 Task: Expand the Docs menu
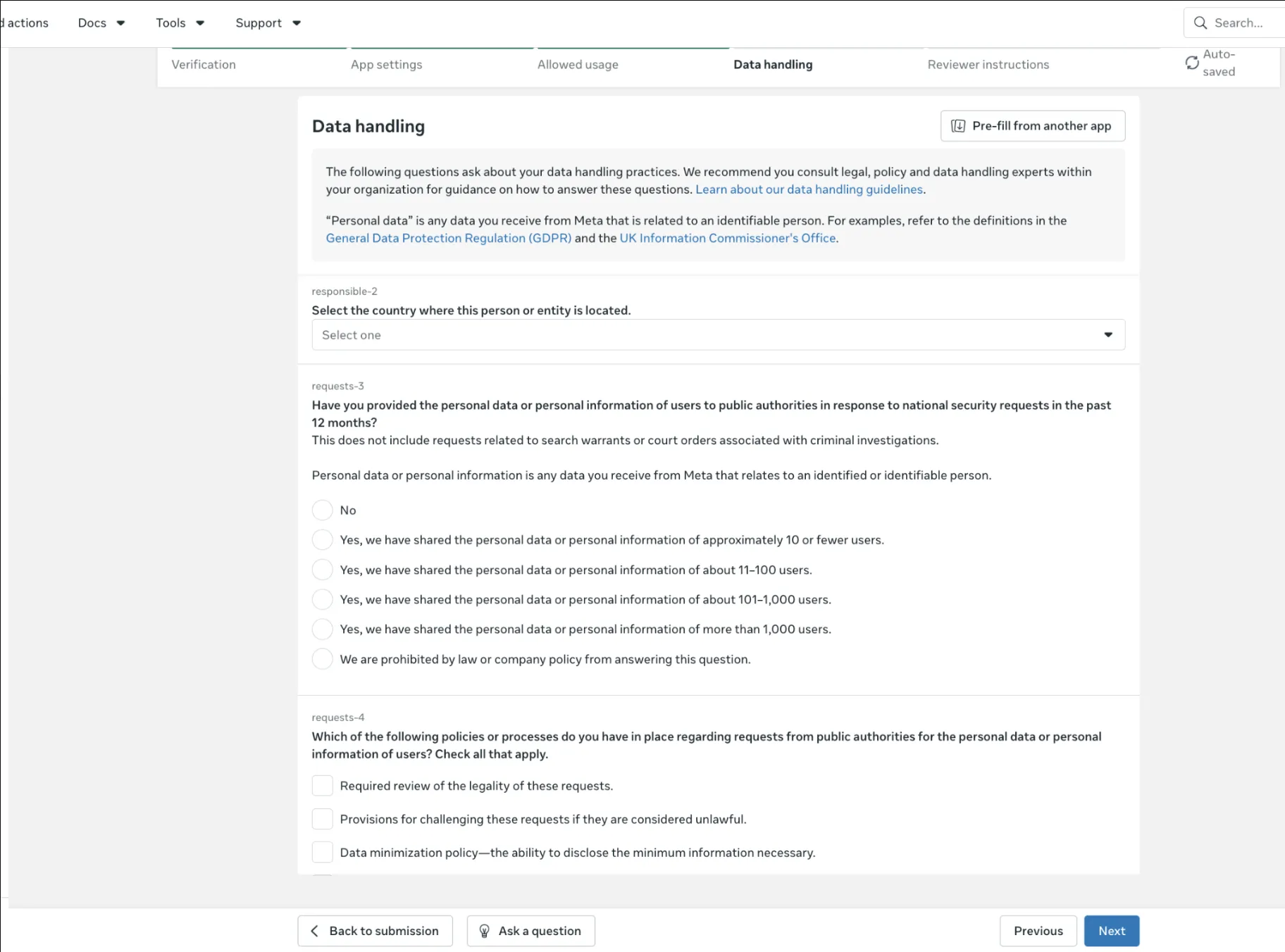[101, 23]
